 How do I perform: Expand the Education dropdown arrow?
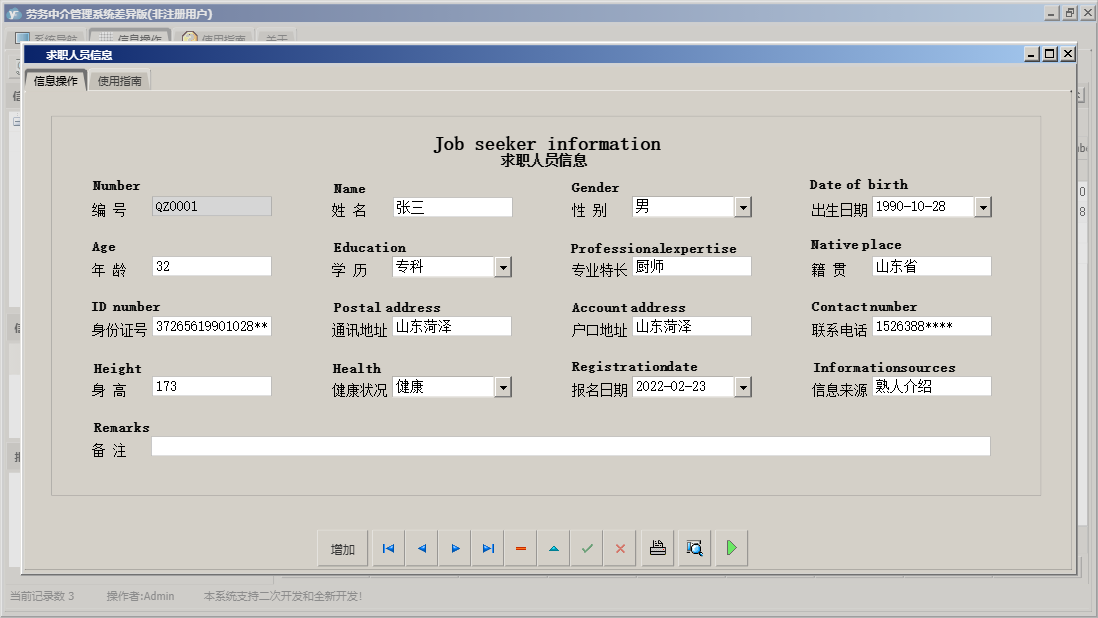503,267
